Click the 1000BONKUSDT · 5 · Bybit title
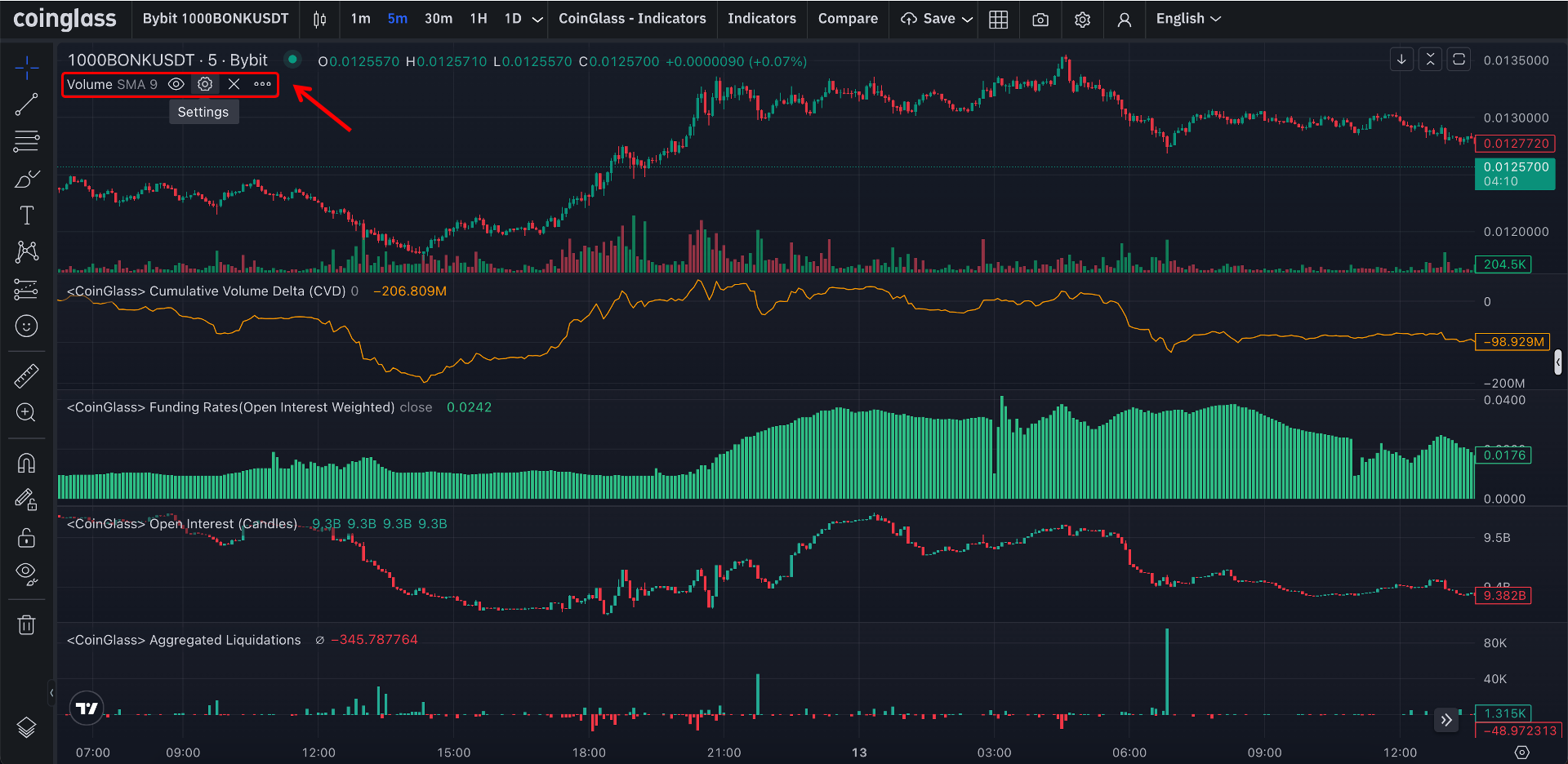Viewport: 1568px width, 764px height. tap(167, 60)
